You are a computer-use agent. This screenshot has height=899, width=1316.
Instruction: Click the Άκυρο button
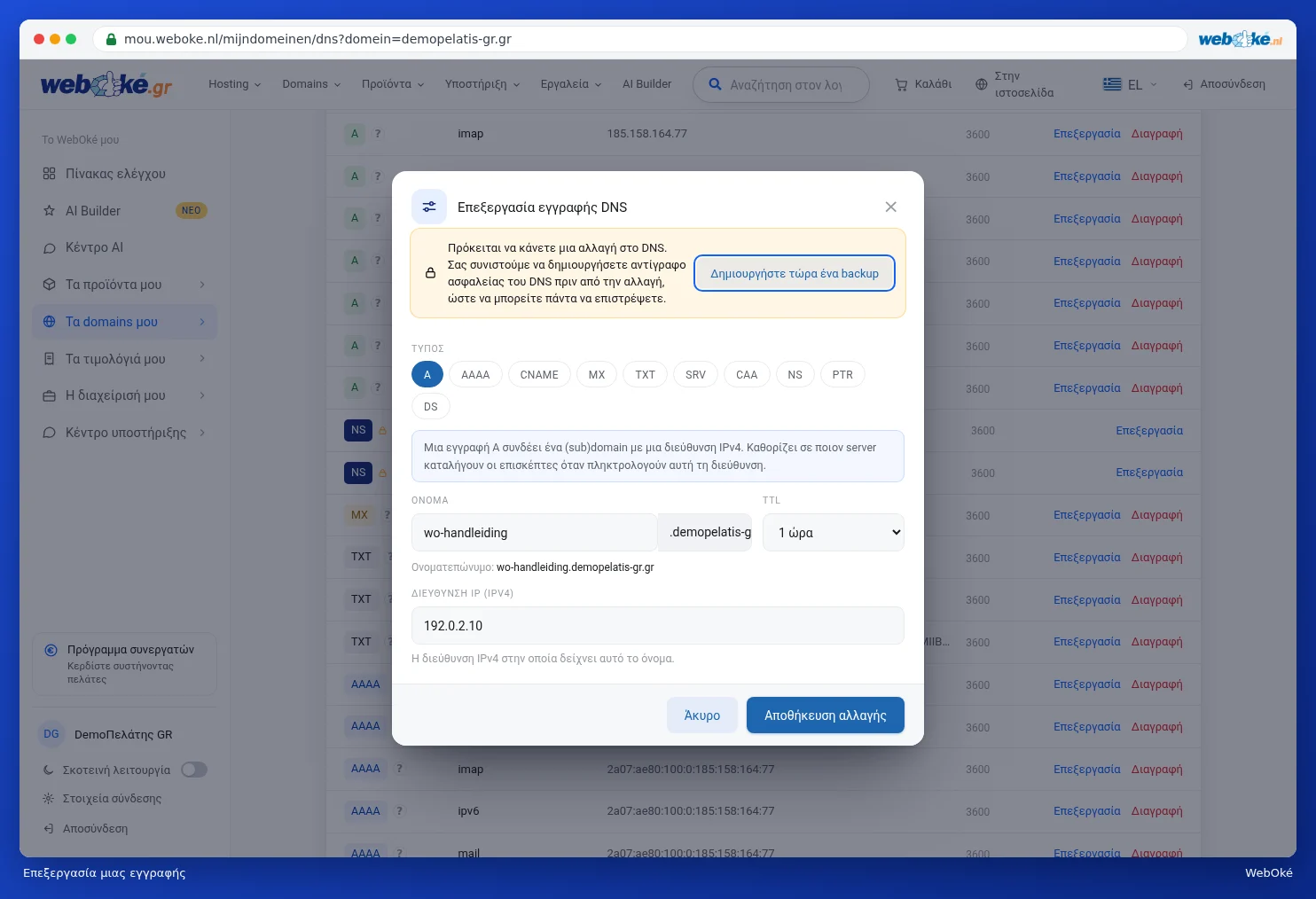tap(702, 715)
